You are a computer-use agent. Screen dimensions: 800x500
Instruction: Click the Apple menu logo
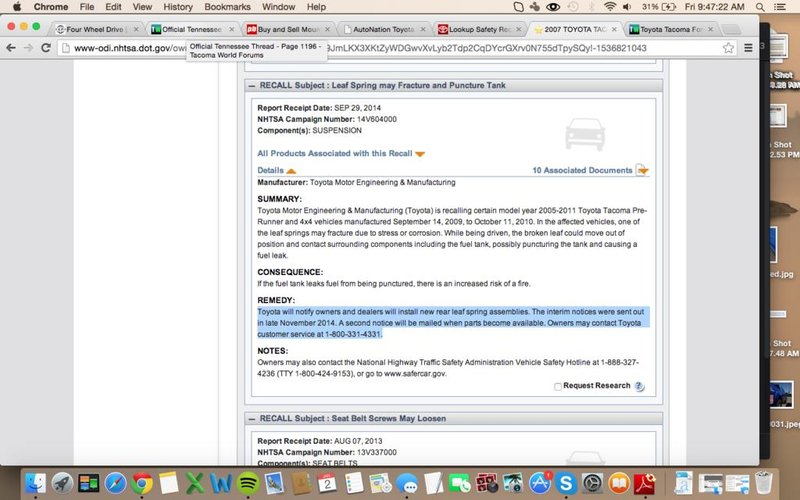coord(16,7)
